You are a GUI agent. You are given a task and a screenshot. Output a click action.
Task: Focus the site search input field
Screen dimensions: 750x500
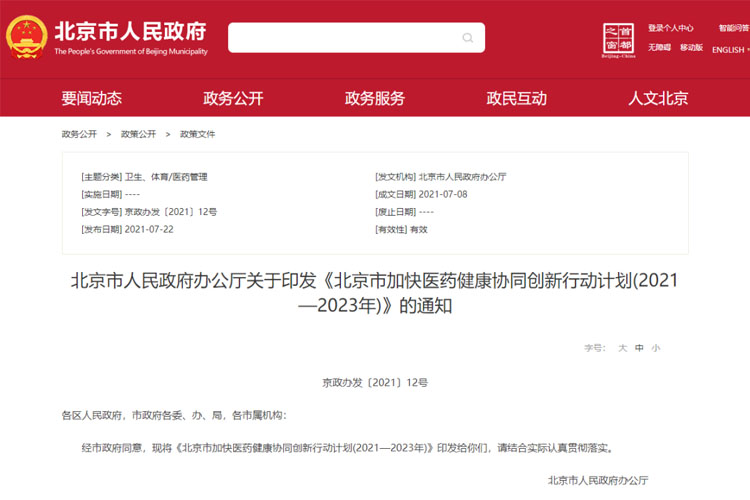[x=356, y=38]
